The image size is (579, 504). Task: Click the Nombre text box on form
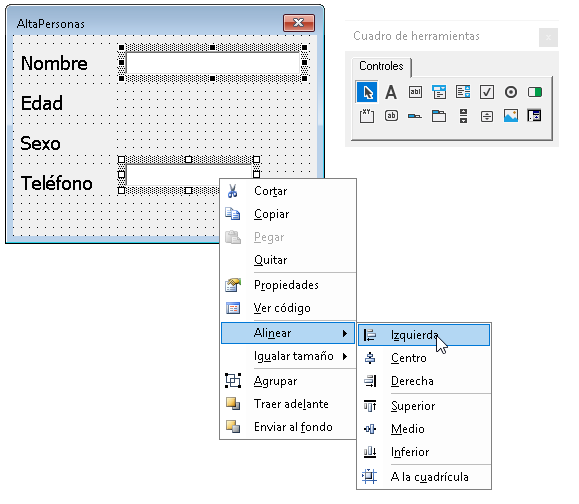213,63
